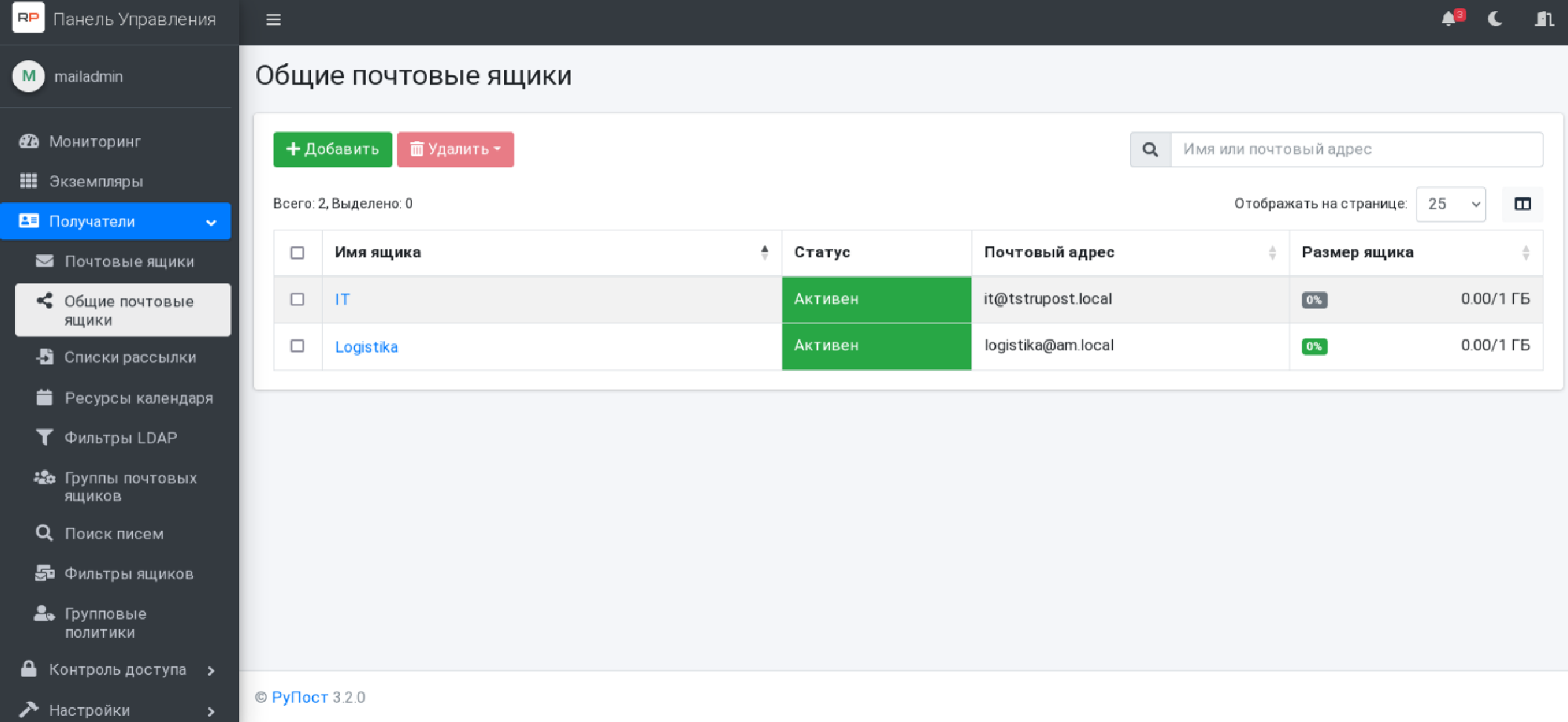Screen dimensions: 1568x722
Task: Click the Активен status for Logistika
Action: click(876, 346)
